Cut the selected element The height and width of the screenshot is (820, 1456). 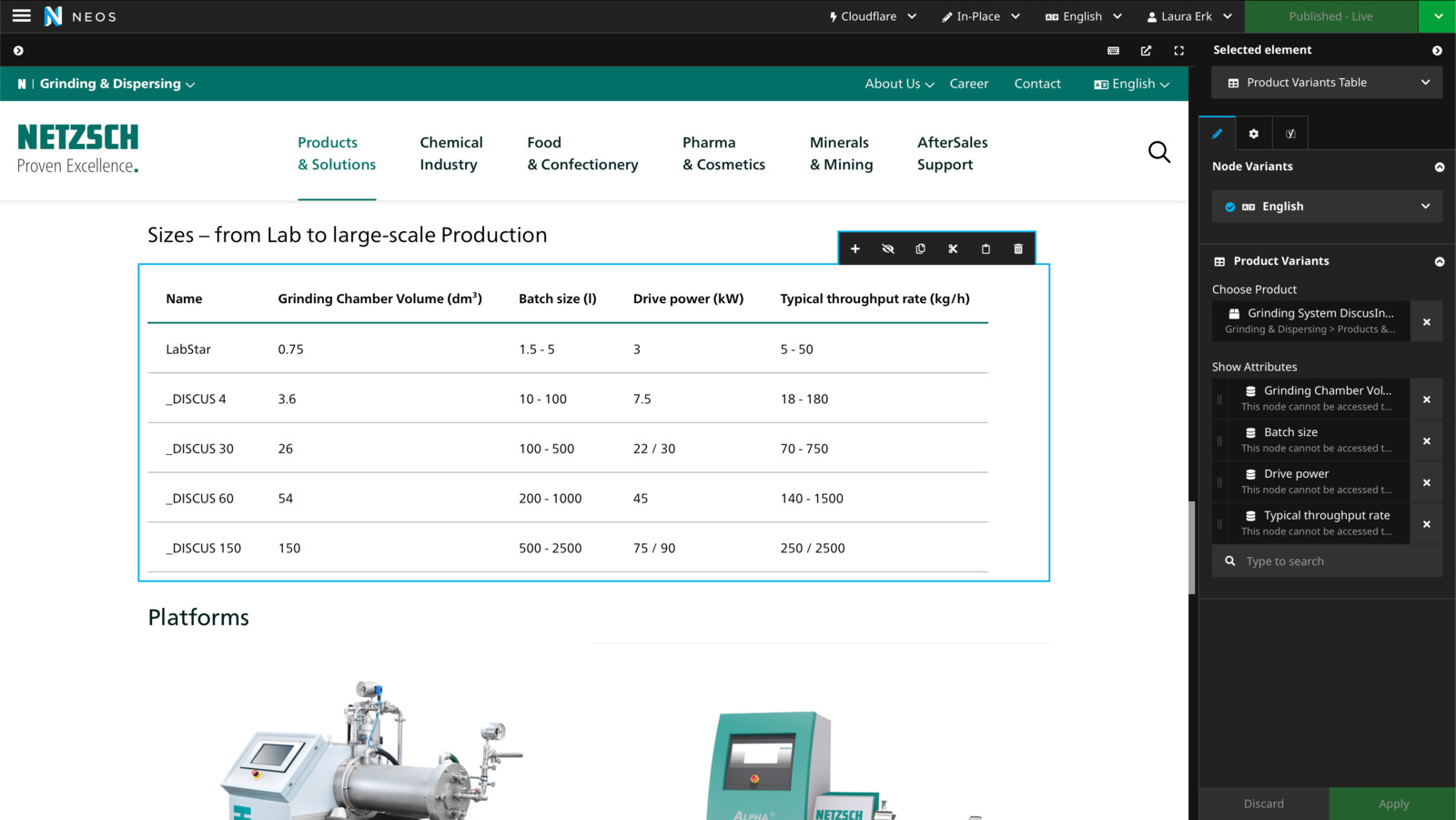coord(953,248)
